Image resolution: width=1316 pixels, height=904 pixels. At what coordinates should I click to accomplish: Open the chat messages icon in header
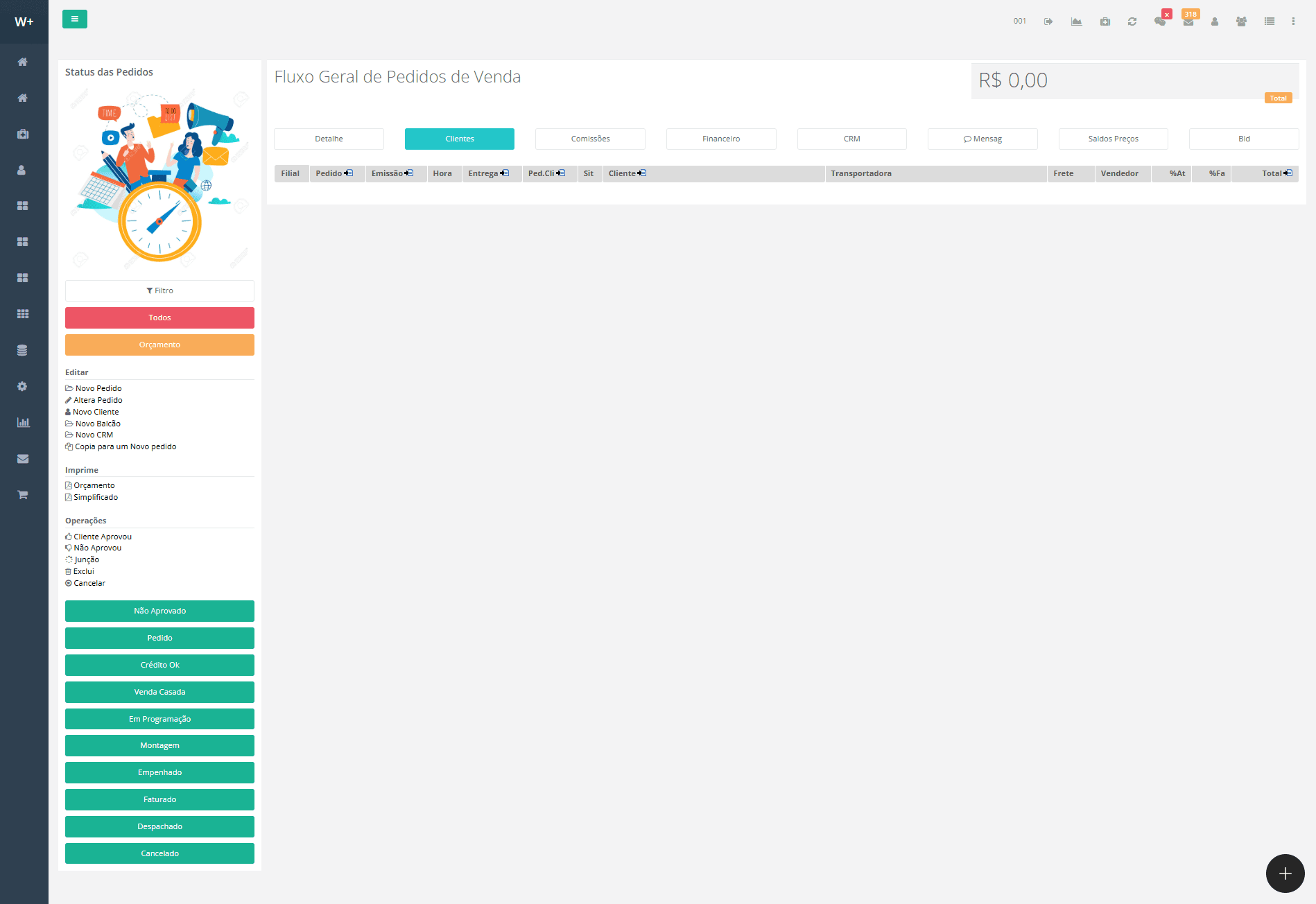pos(1160,21)
